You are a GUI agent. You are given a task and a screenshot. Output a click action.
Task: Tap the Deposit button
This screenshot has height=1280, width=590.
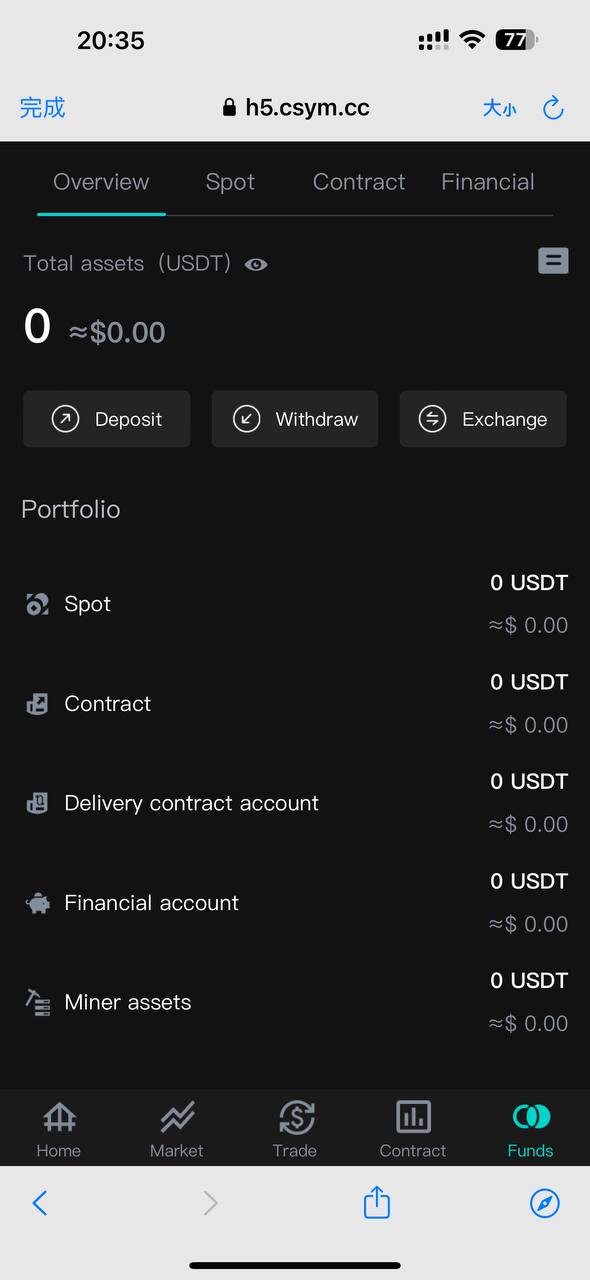click(x=107, y=419)
